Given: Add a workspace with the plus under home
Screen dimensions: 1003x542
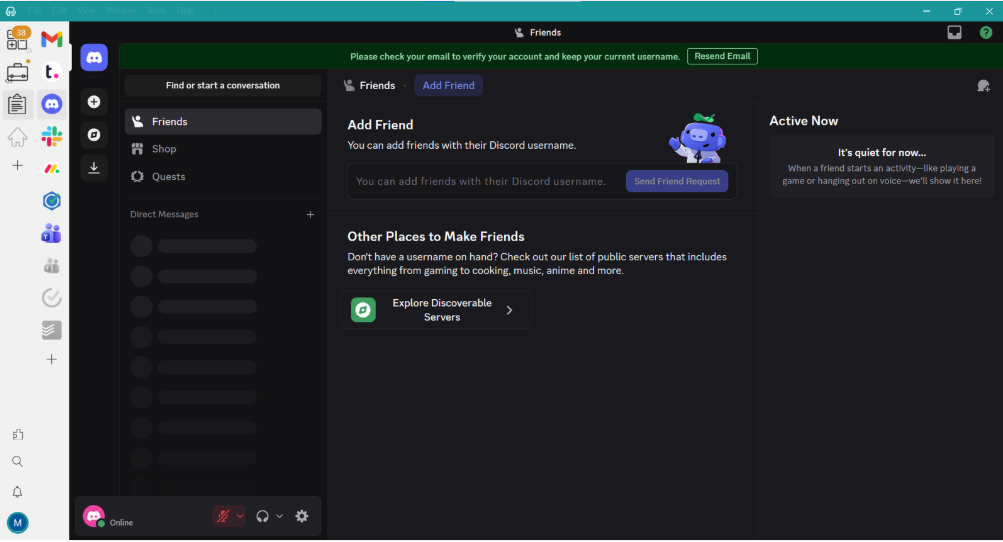Looking at the screenshot, I should tap(17, 166).
